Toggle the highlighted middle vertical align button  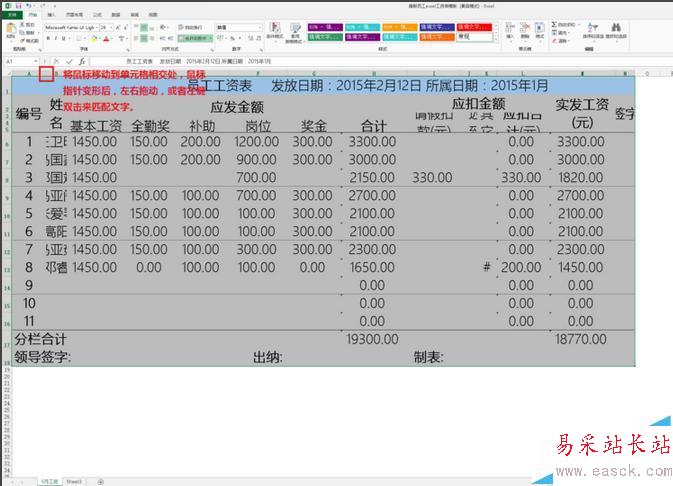pos(144,27)
